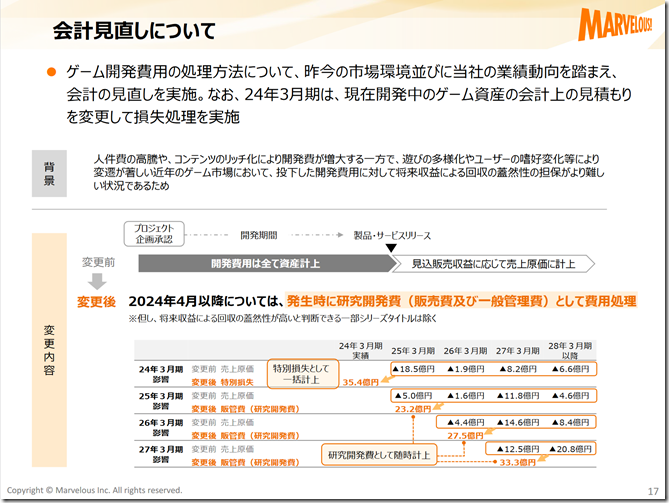The width and height of the screenshot is (669, 503).
Task: Click the value ▲14.6億円
Action: point(518,422)
